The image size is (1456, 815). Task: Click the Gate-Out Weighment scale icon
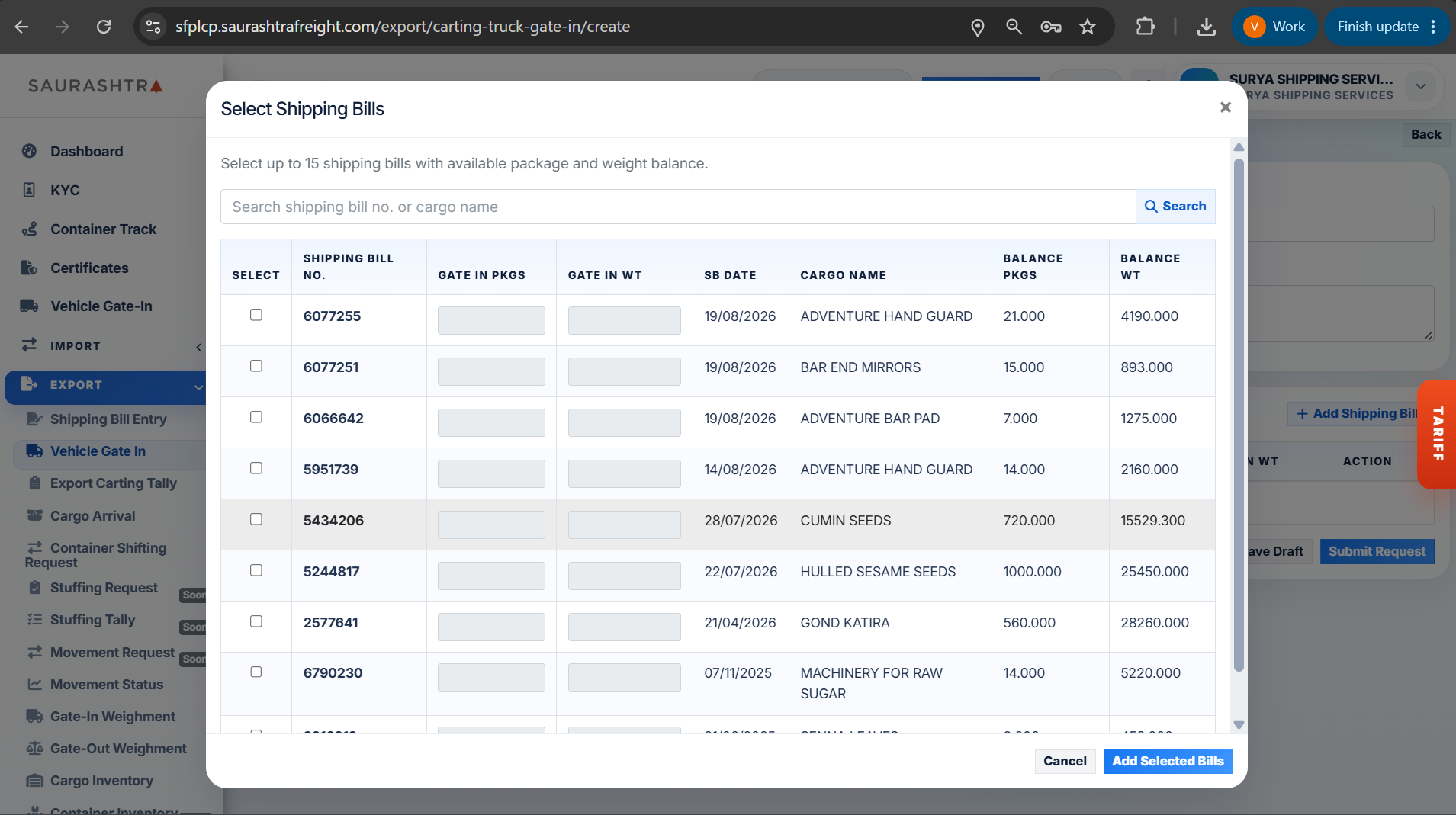tap(34, 748)
